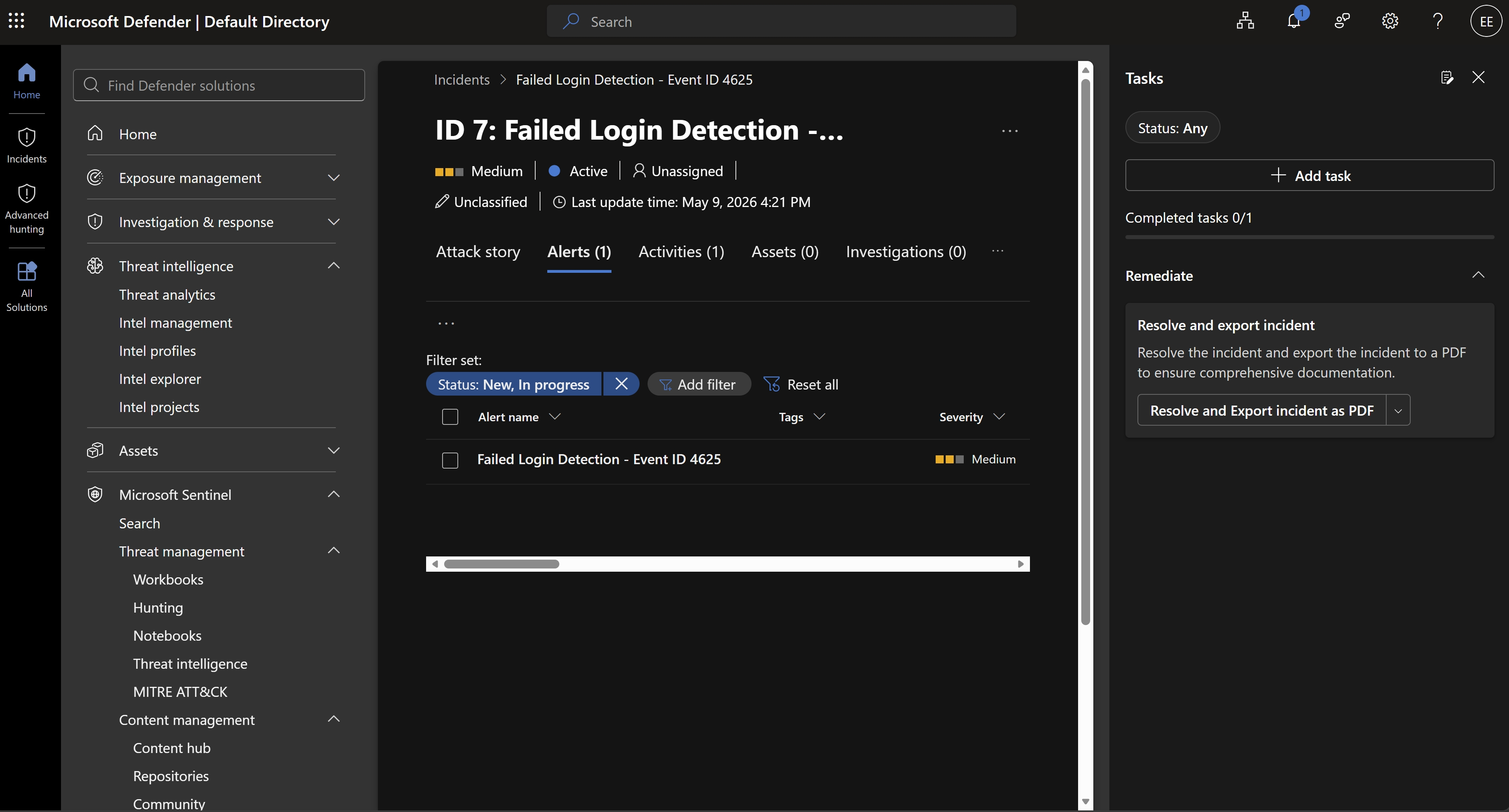The image size is (1509, 812).
Task: Open the notifications bell
Action: (x=1294, y=21)
